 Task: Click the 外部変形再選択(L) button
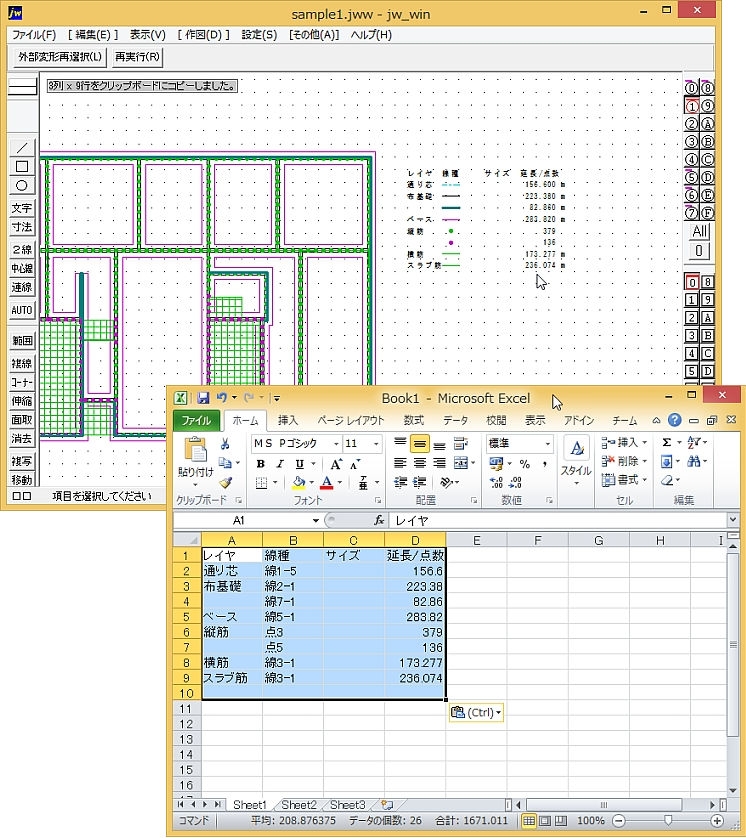(x=60, y=56)
